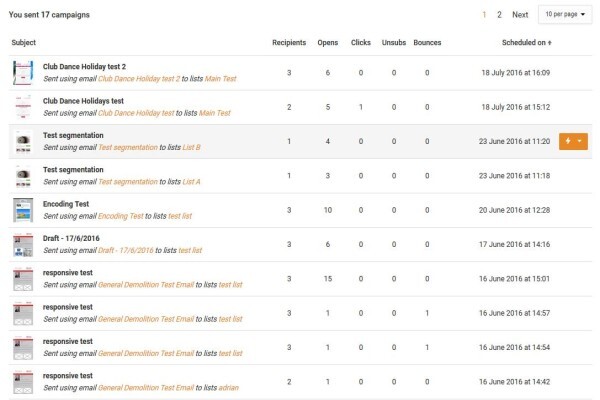Click the Next pagination link
600x400 pixels.
point(520,15)
